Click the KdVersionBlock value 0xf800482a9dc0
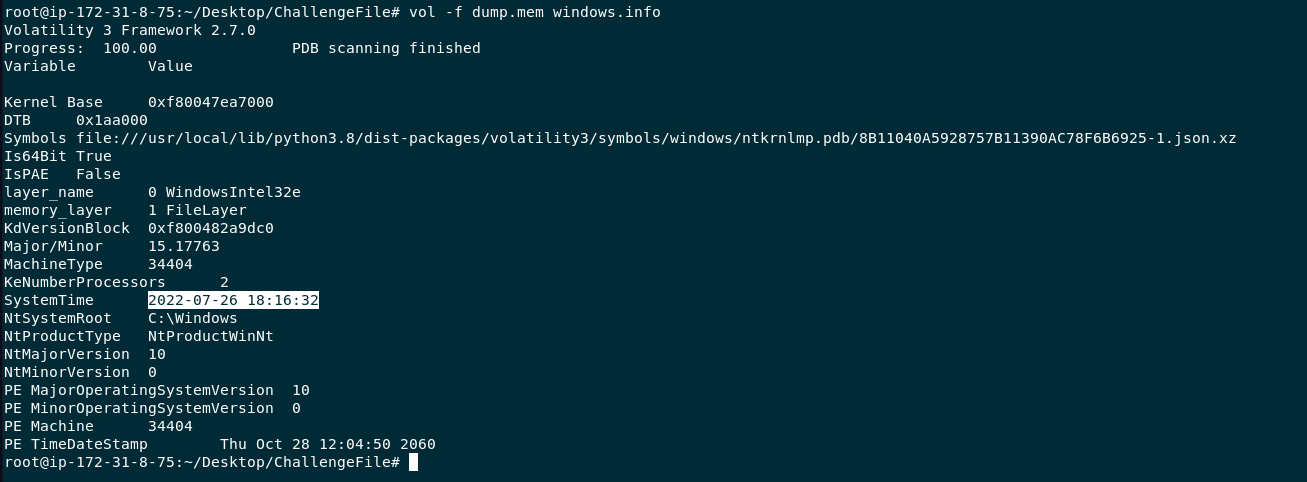Image resolution: width=1307 pixels, height=482 pixels. (x=211, y=228)
